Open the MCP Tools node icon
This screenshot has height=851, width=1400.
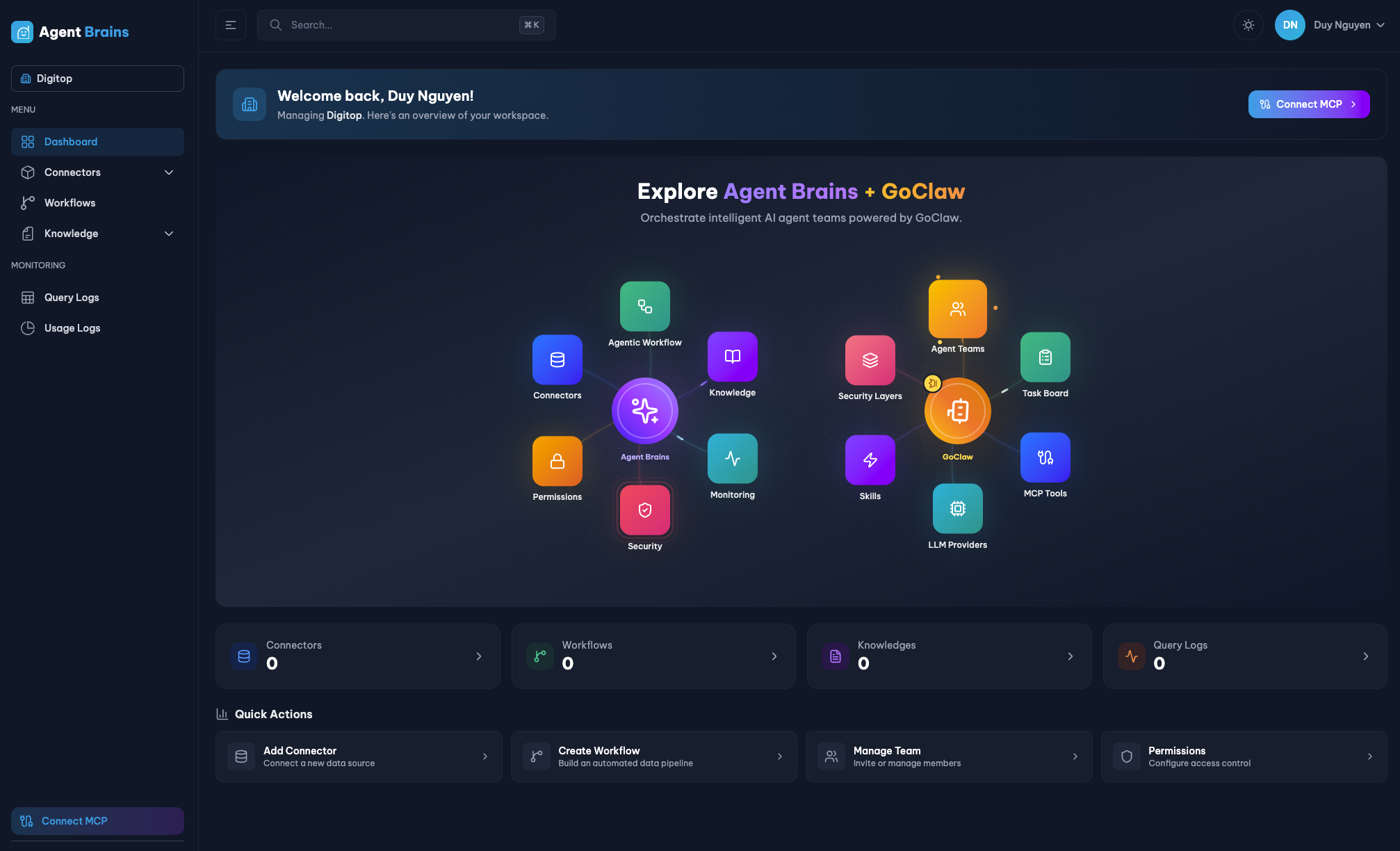click(x=1045, y=459)
